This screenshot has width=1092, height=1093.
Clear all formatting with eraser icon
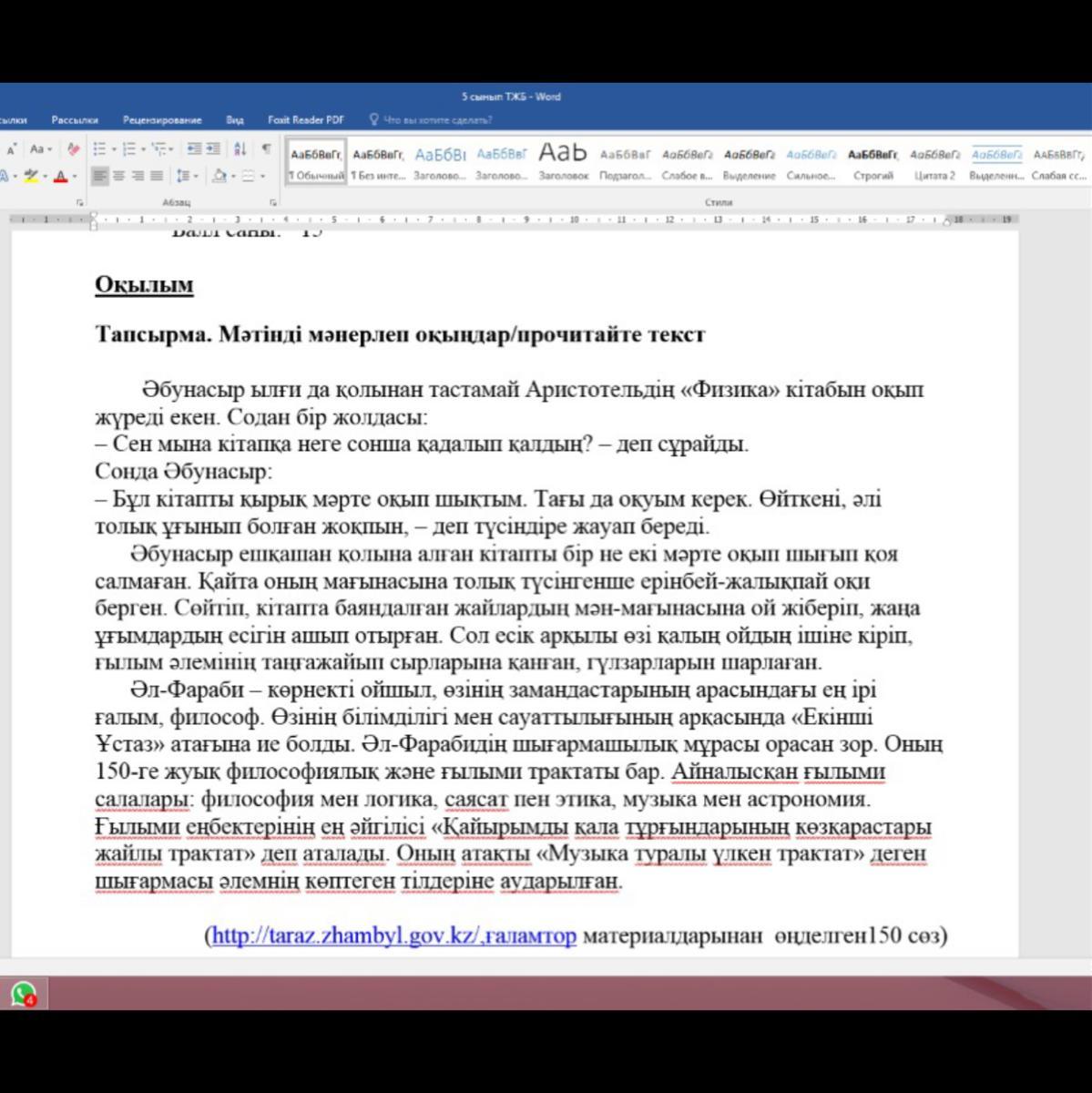click(74, 149)
